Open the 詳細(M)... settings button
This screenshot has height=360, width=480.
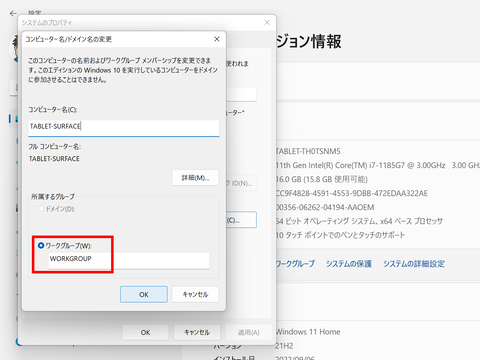pyautogui.click(x=195, y=178)
